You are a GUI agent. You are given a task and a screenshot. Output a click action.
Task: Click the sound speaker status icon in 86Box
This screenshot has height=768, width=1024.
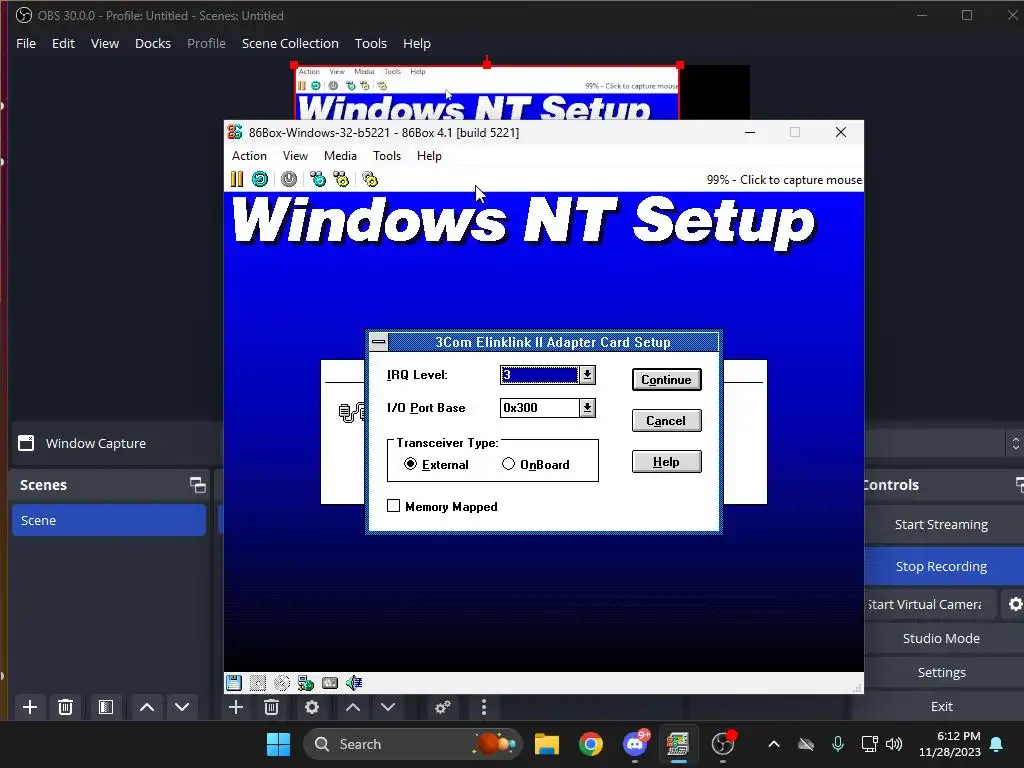[354, 683]
